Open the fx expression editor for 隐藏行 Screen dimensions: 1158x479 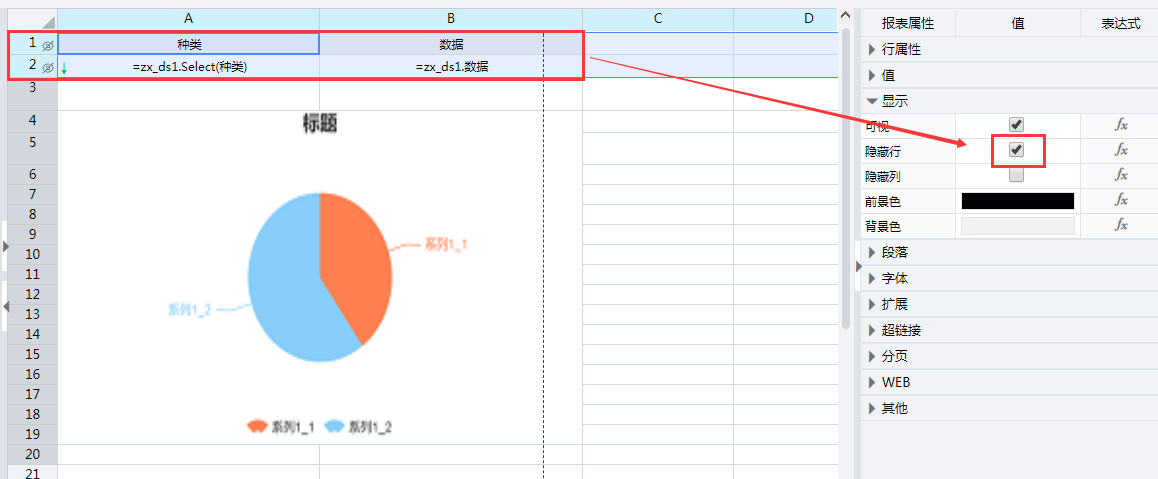coord(1120,150)
